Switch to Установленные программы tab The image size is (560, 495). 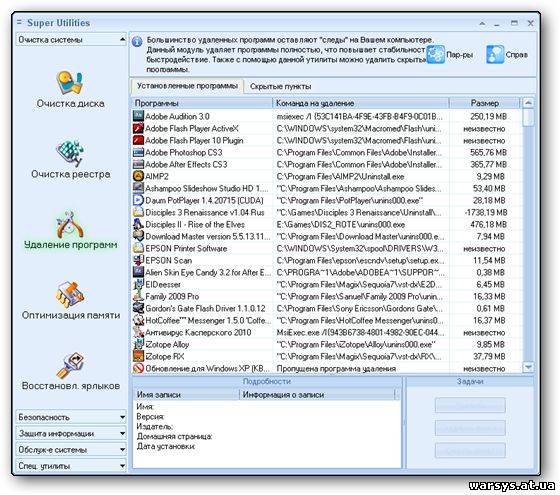click(x=187, y=86)
